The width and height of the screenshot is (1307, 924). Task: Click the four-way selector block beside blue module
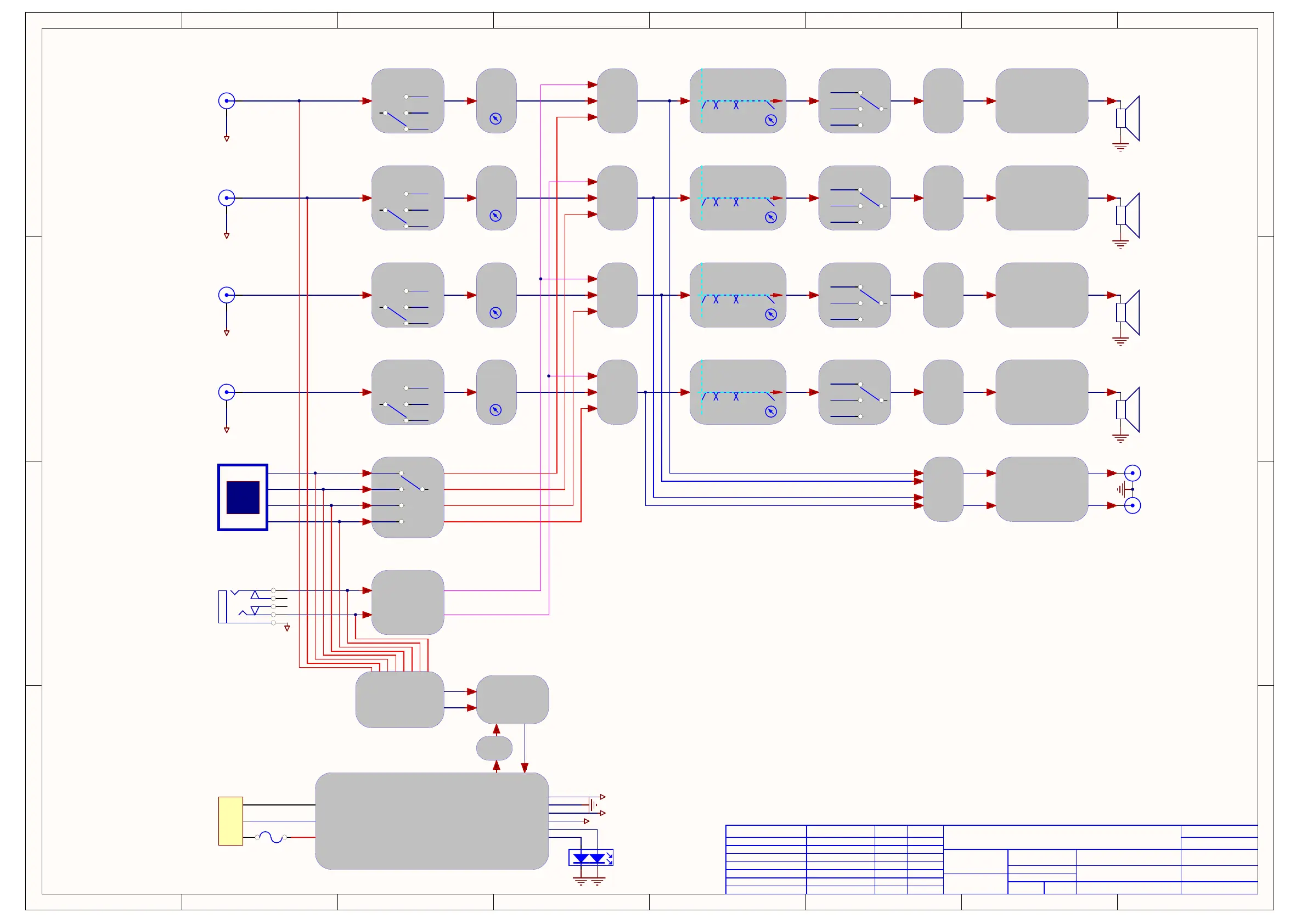click(408, 498)
